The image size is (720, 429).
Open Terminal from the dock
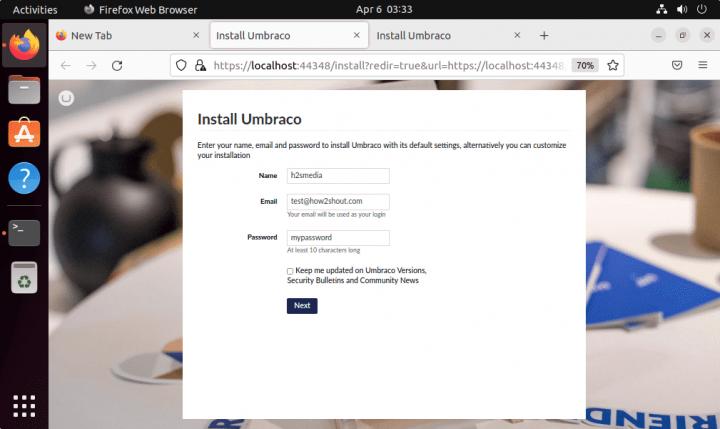pyautogui.click(x=24, y=233)
